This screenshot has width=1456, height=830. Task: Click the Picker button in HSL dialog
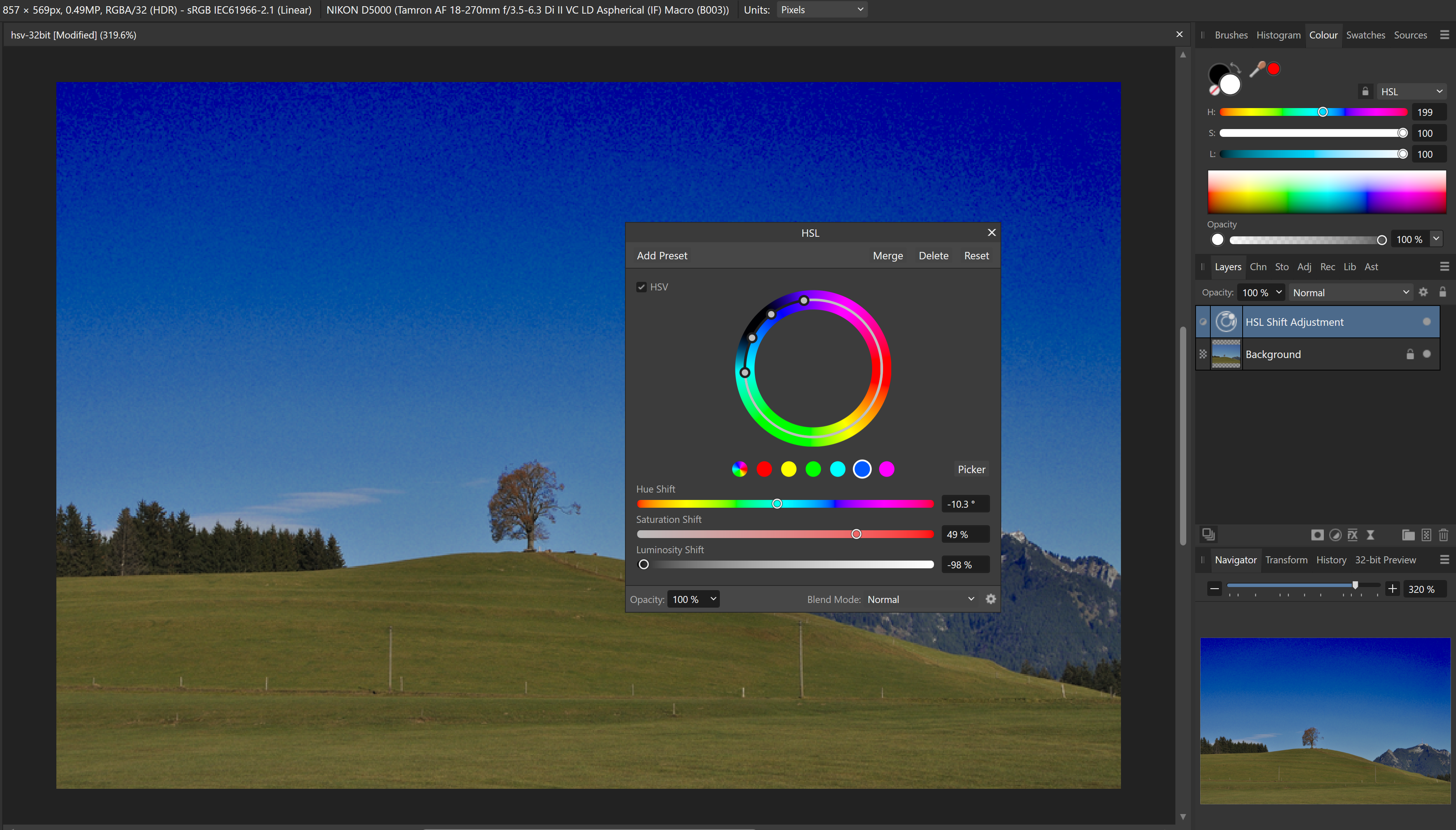click(x=971, y=468)
